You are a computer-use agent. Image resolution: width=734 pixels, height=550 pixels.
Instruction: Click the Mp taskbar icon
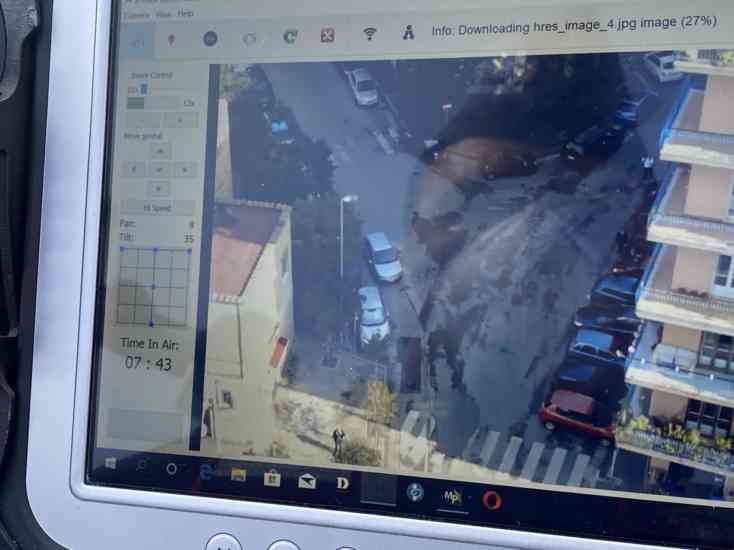coord(452,496)
